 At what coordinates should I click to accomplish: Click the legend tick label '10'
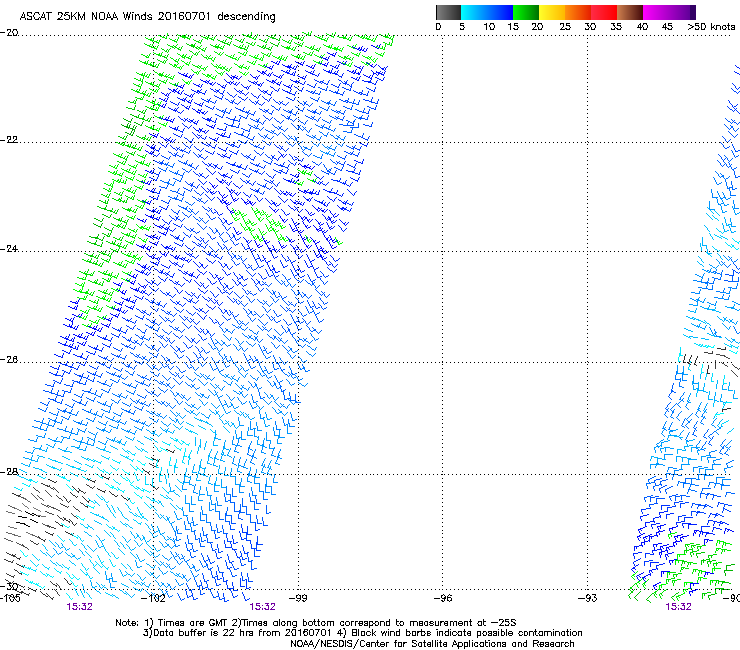489,27
